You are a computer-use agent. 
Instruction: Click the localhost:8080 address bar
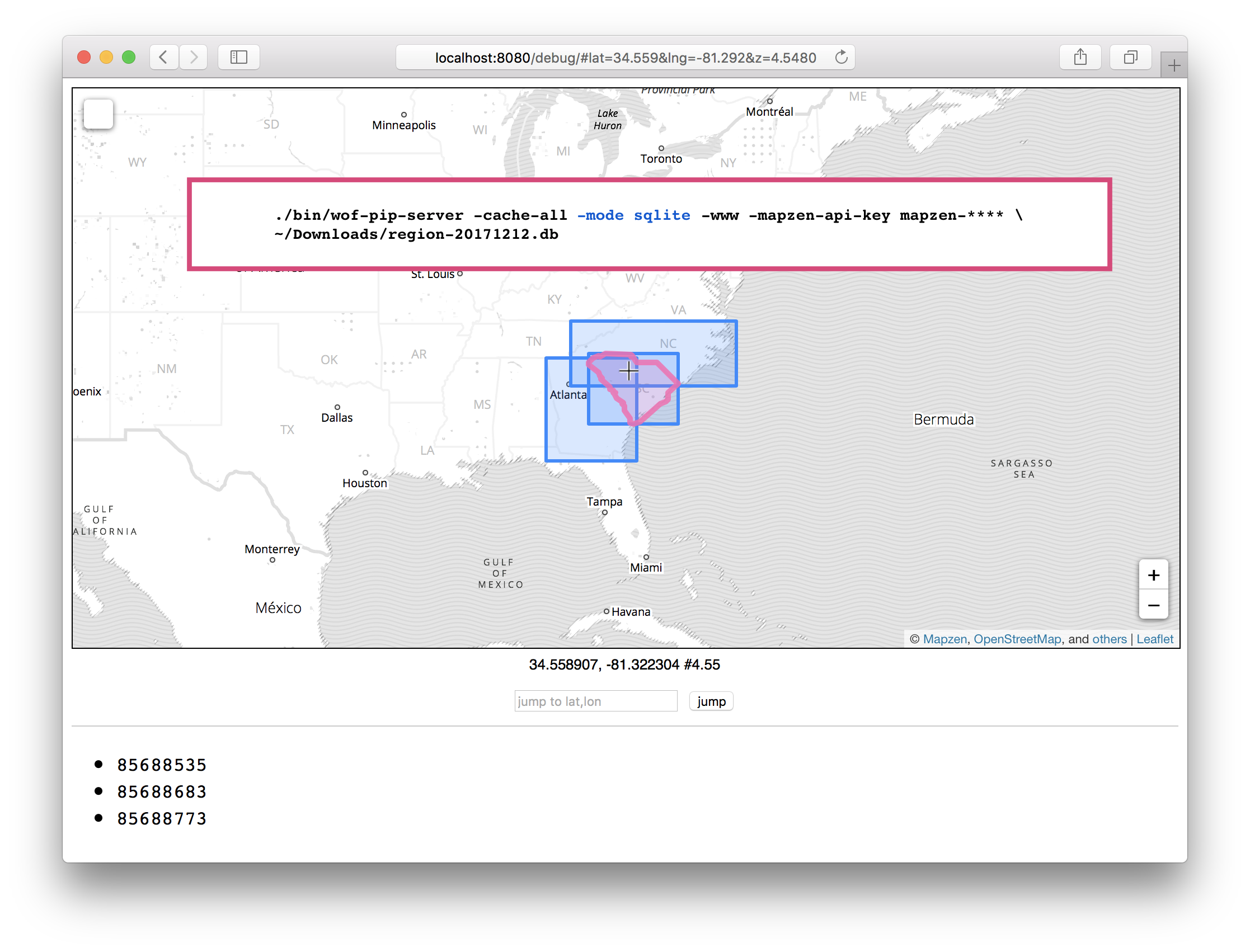pyautogui.click(x=623, y=57)
